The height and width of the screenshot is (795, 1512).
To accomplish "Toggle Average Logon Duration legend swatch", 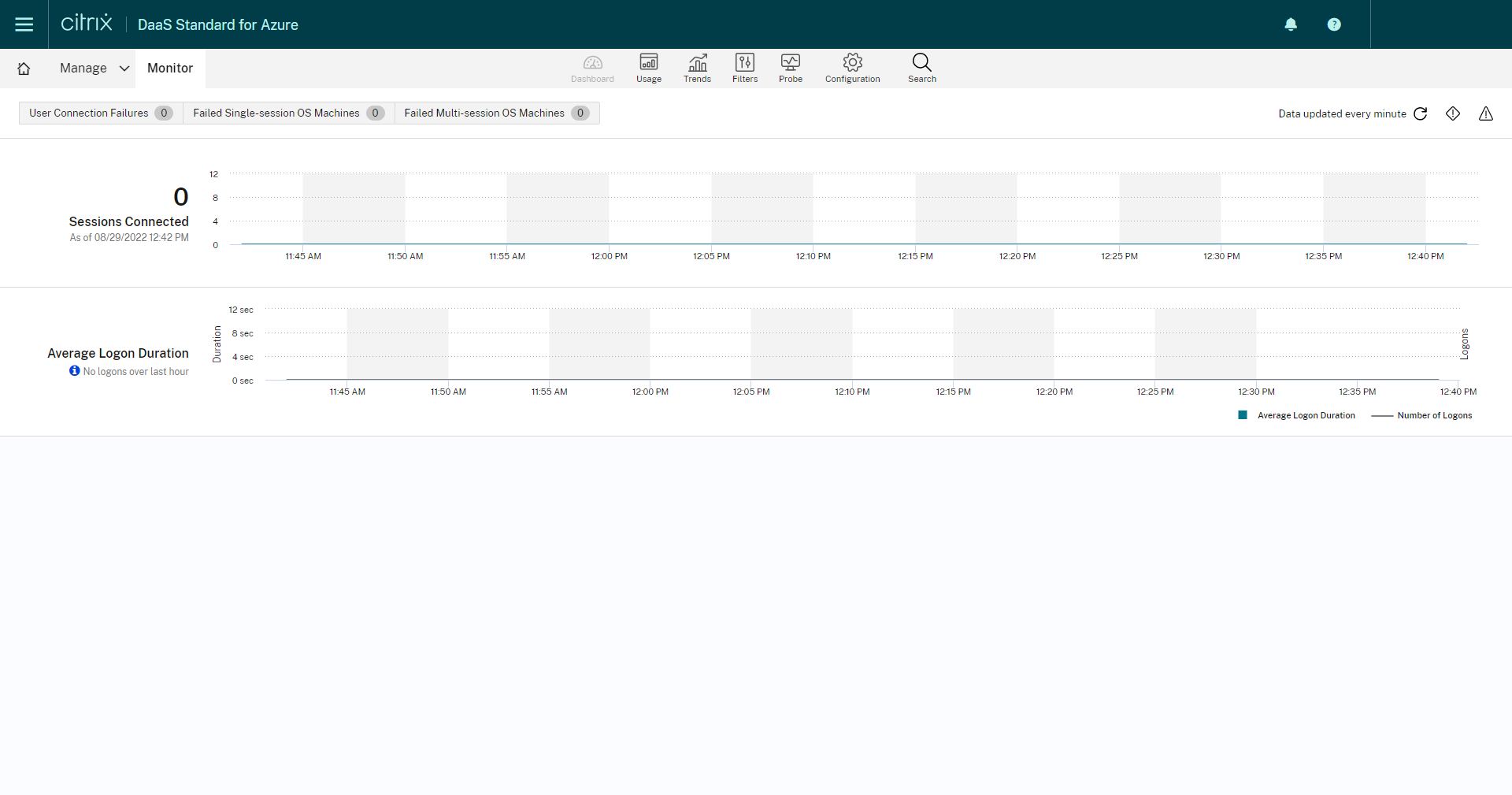I will (1243, 415).
